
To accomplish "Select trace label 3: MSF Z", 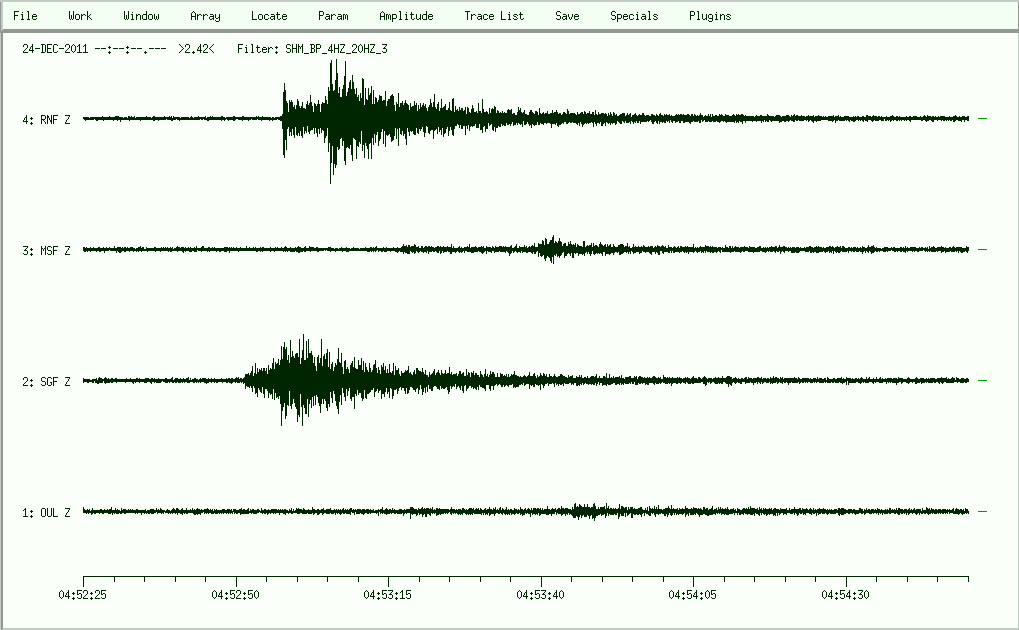I will [x=46, y=251].
